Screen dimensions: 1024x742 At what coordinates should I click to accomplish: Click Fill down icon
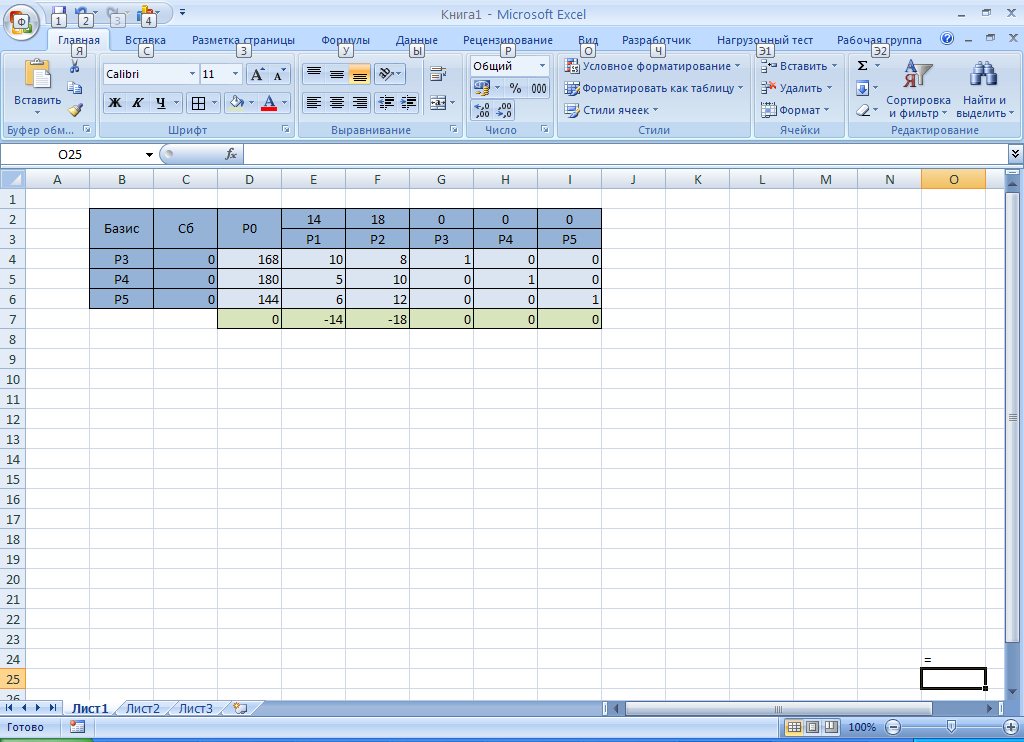(862, 88)
